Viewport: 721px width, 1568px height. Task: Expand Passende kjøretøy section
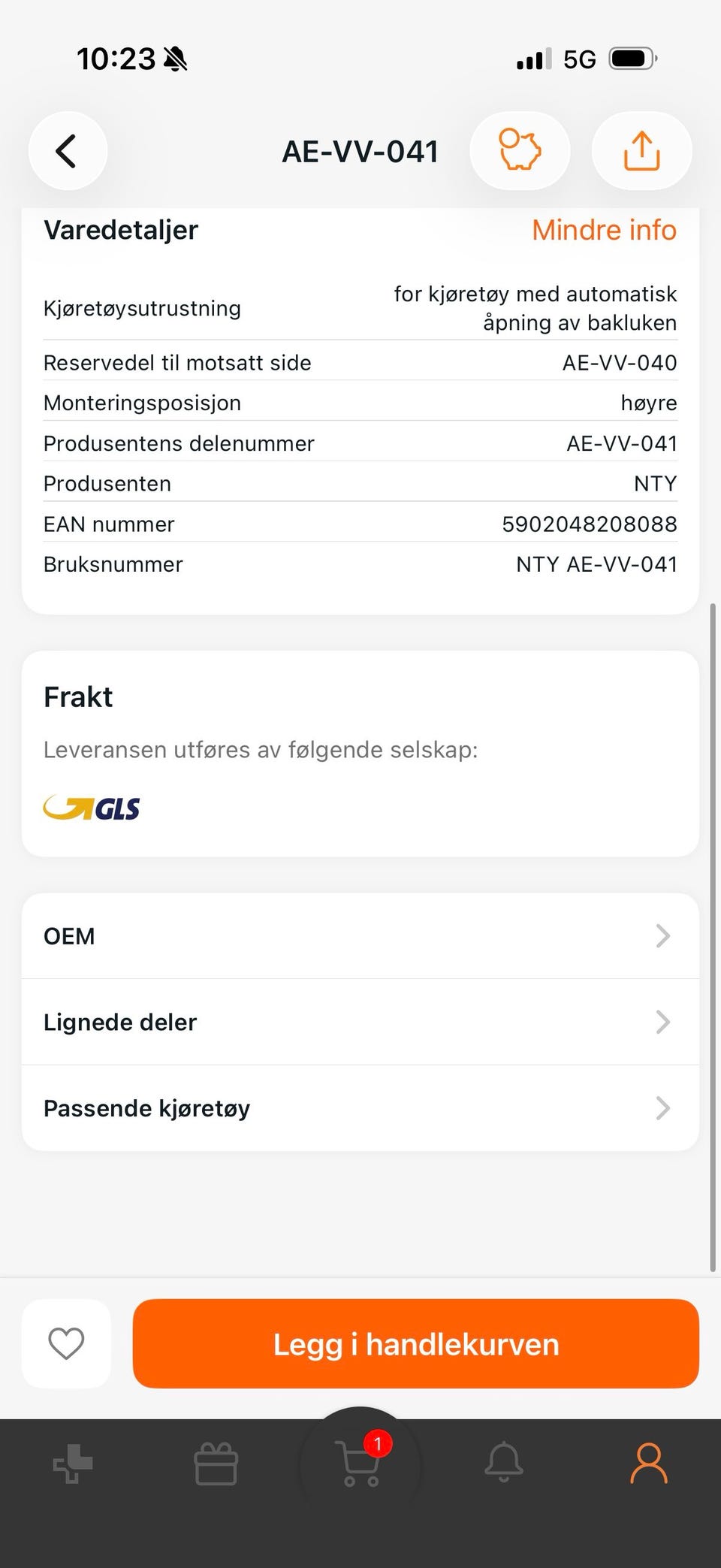(x=360, y=1108)
